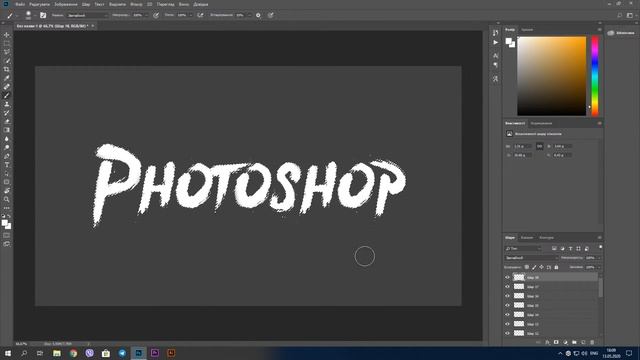The image size is (640, 360).
Task: Hide layer Шар 37 eye icon
Action: click(507, 287)
